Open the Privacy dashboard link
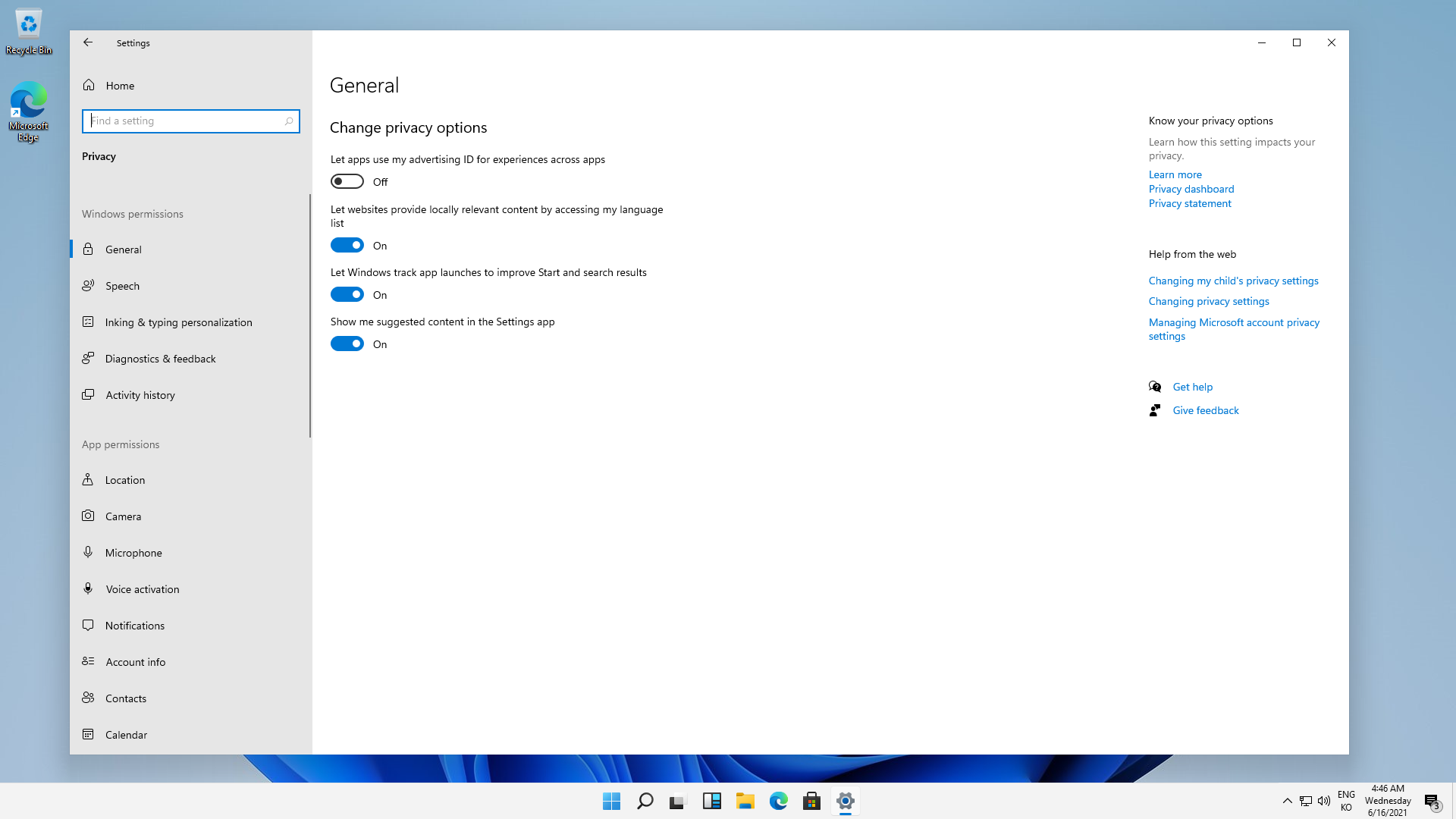 tap(1191, 189)
